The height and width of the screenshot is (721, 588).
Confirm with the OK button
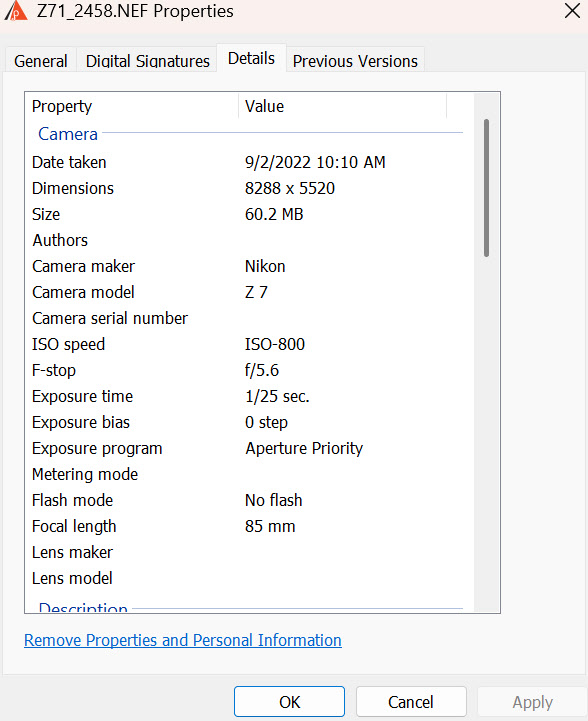289,702
